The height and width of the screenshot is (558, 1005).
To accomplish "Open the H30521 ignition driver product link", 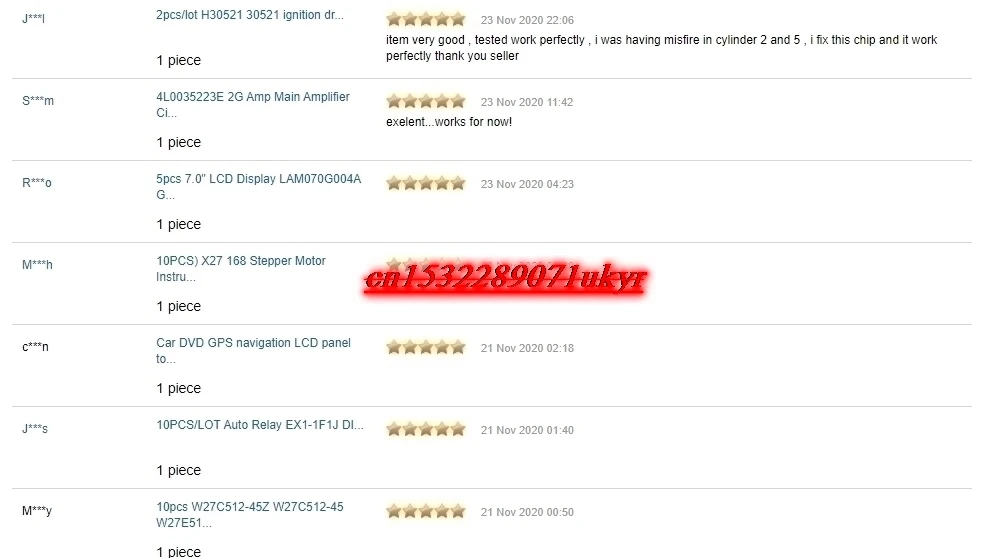I will click(x=250, y=15).
